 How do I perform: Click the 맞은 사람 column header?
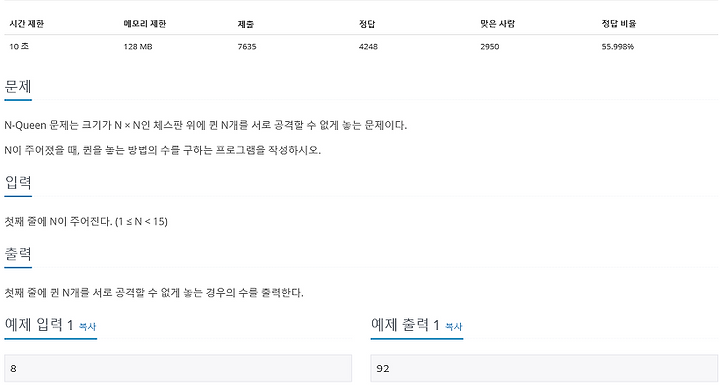click(498, 24)
